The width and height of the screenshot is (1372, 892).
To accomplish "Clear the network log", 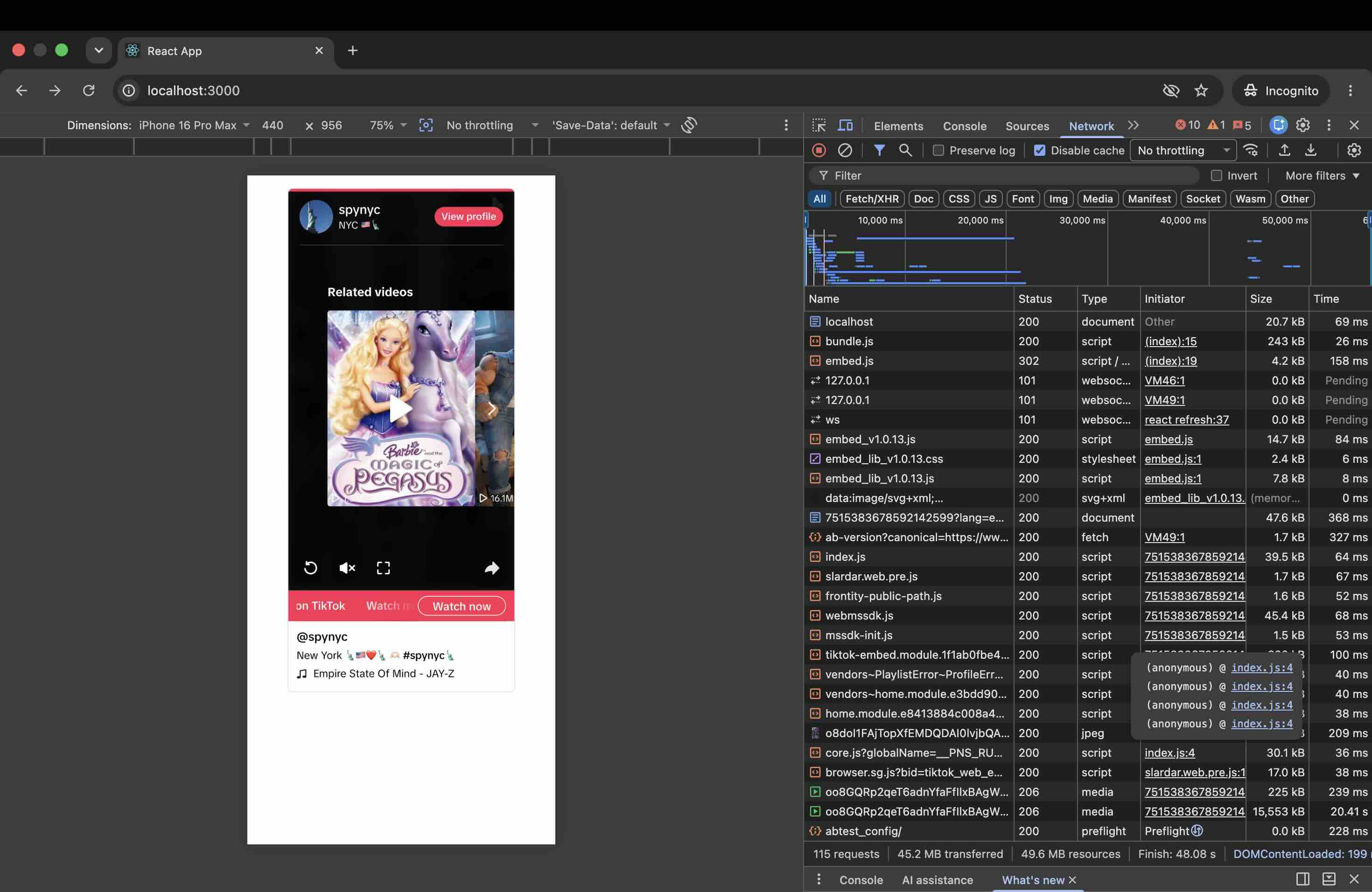I will click(x=845, y=150).
